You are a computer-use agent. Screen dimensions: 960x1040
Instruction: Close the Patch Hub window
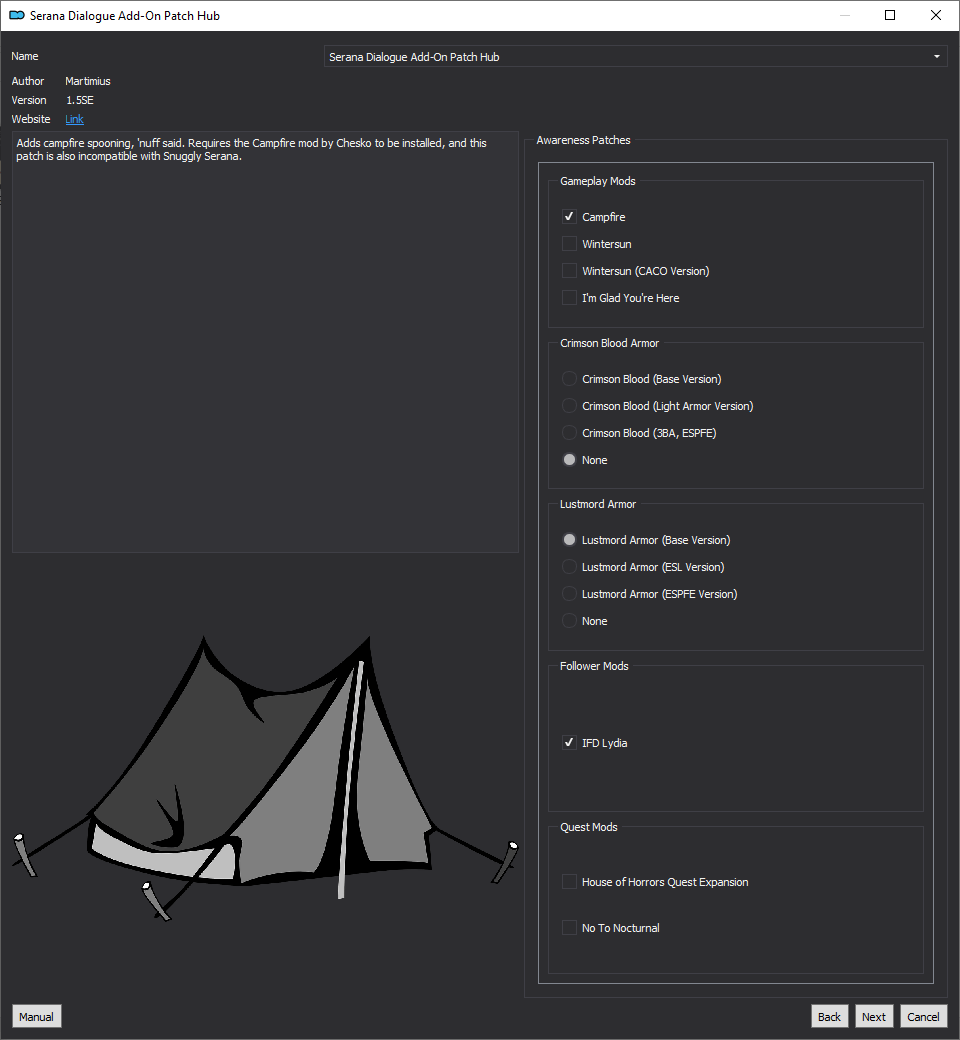click(936, 15)
